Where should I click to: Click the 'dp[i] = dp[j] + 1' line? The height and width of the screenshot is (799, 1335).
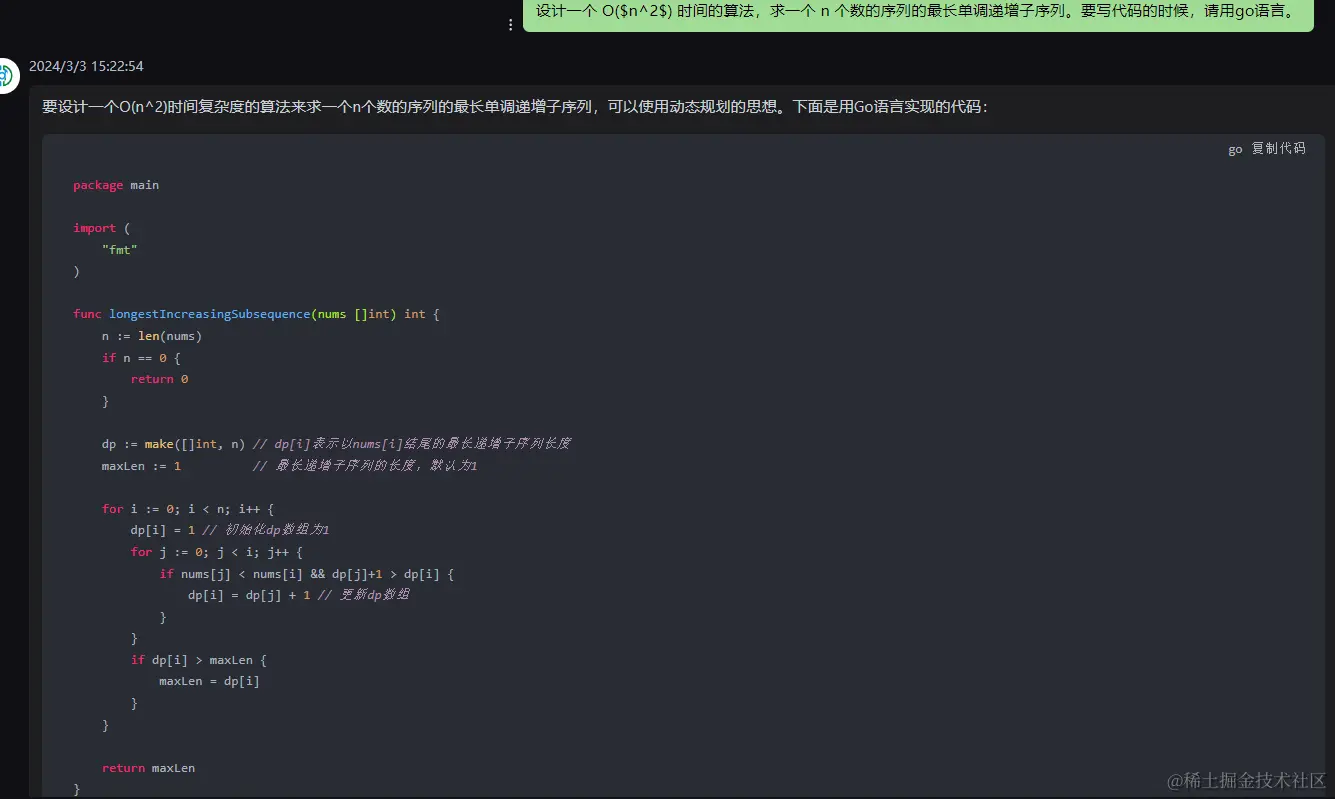[x=299, y=595]
